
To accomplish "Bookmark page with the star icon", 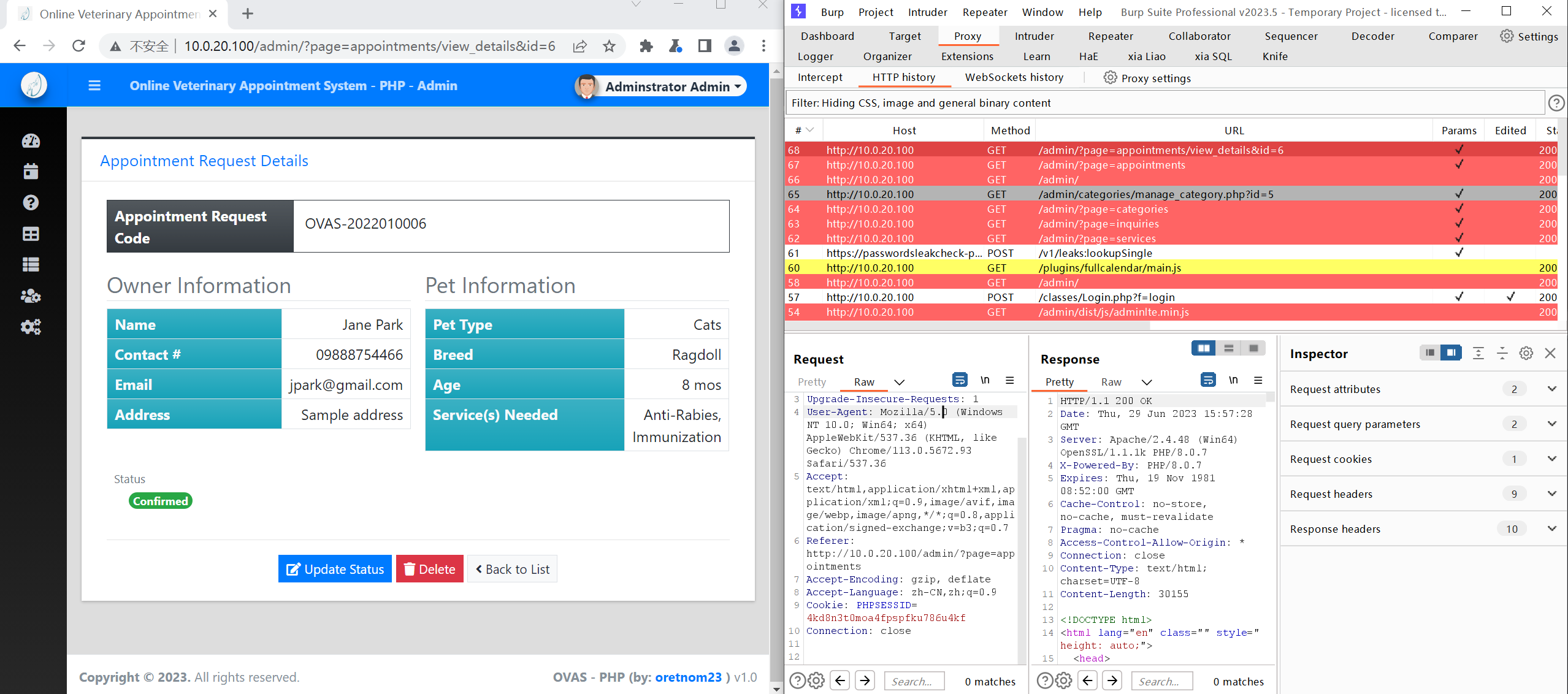I will 609,46.
